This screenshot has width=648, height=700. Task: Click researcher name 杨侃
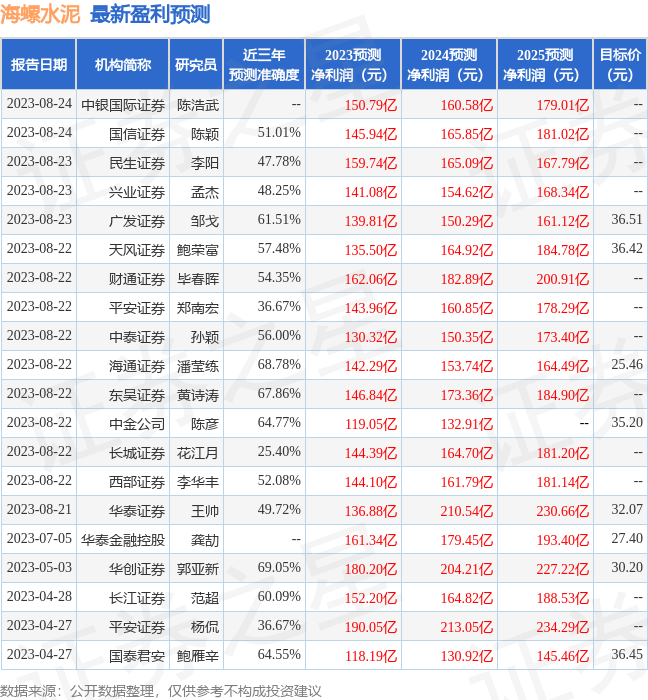[x=205, y=627]
